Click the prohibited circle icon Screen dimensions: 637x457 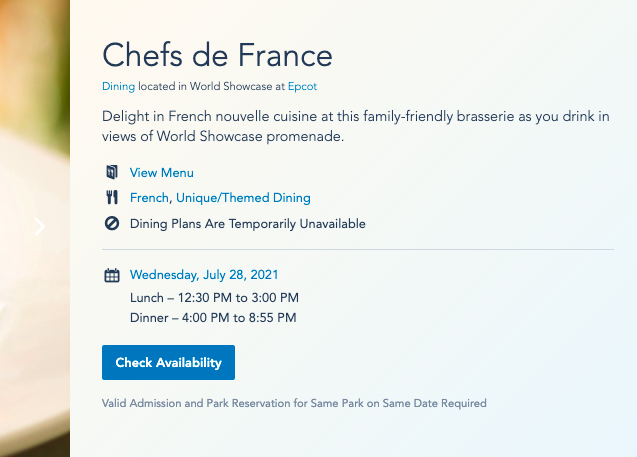click(x=111, y=223)
